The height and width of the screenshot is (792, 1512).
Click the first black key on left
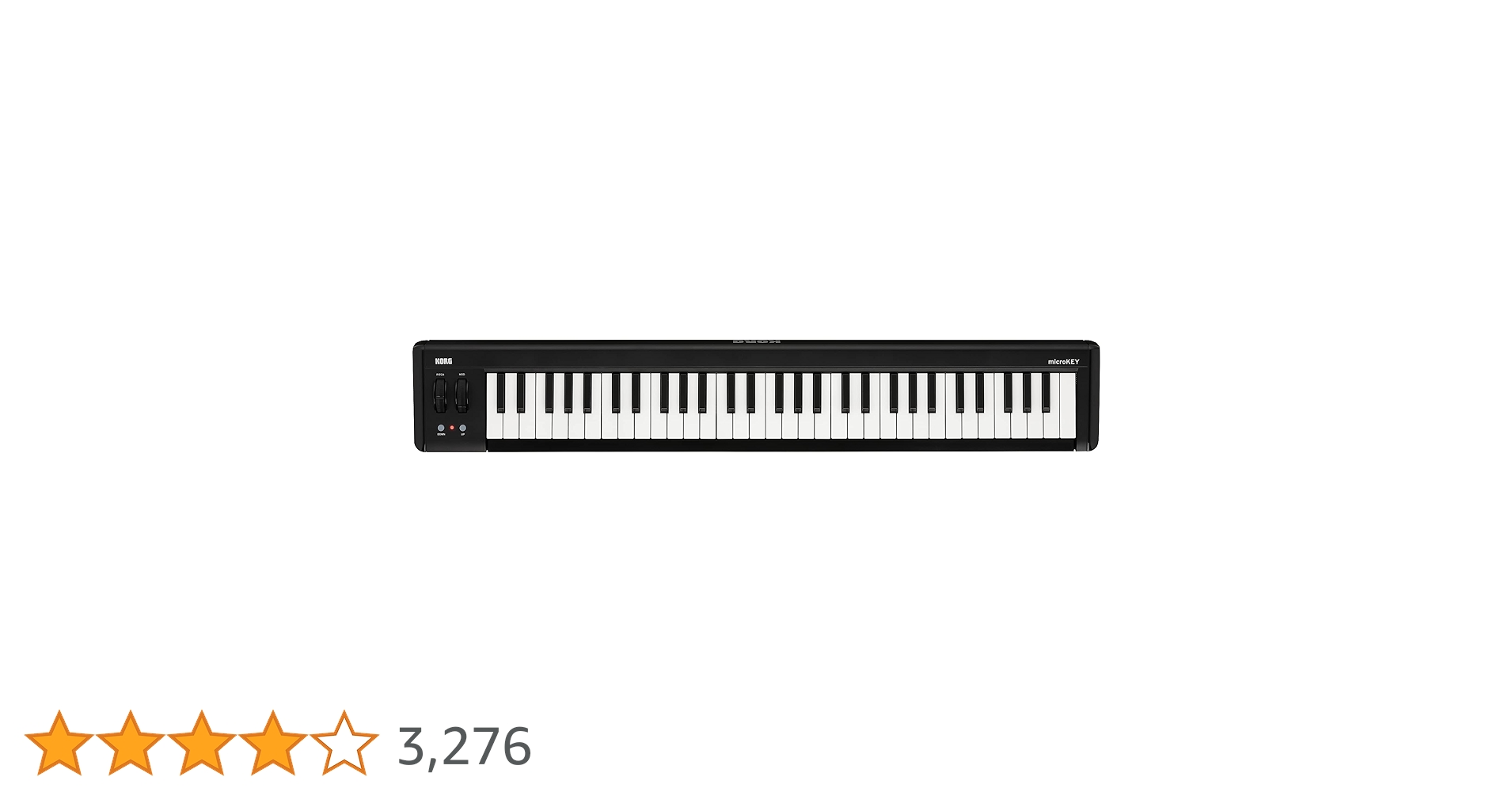click(x=500, y=392)
